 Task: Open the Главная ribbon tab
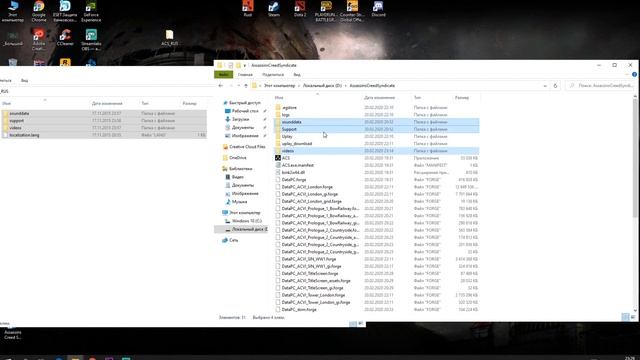pos(245,75)
